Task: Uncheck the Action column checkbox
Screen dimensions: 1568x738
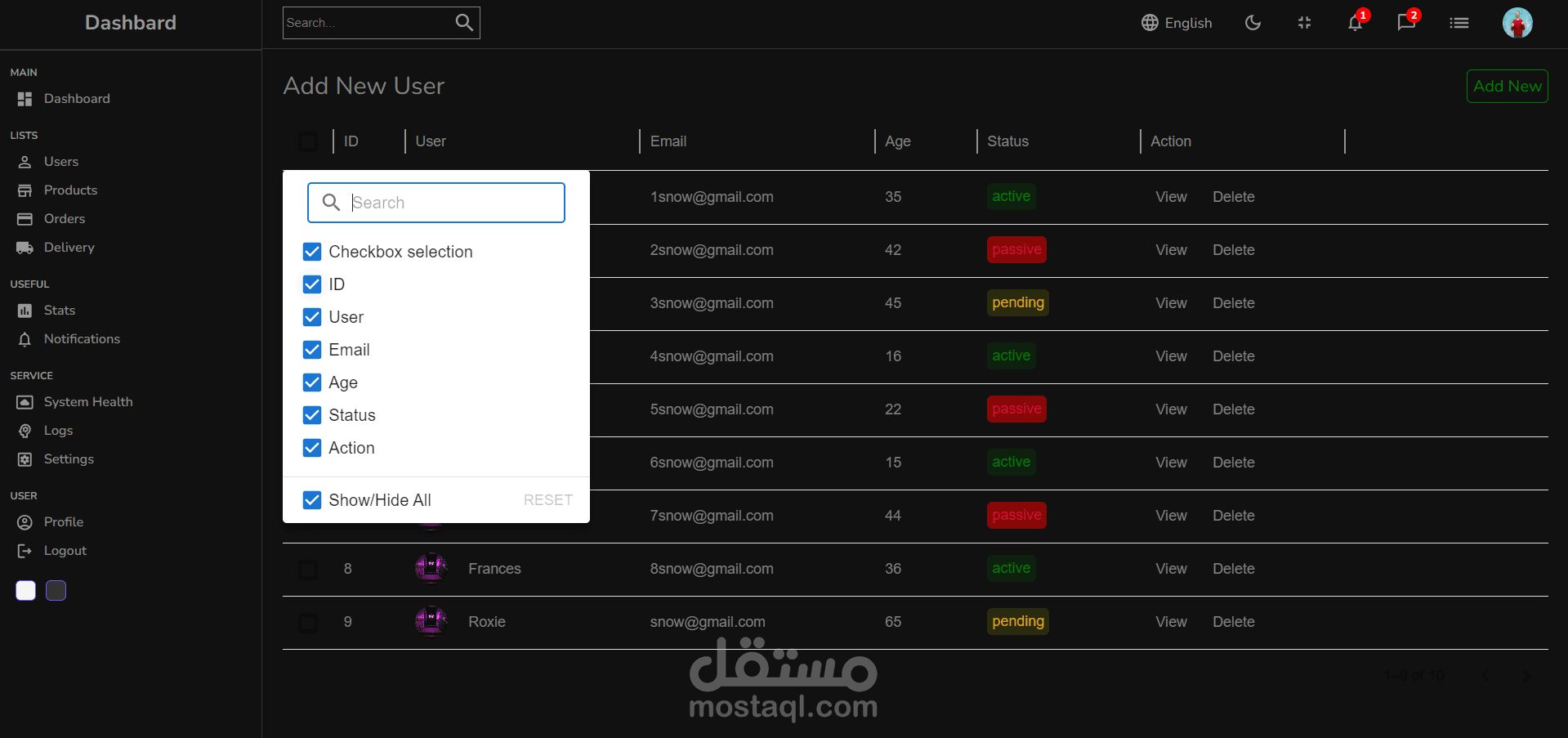Action: click(312, 448)
